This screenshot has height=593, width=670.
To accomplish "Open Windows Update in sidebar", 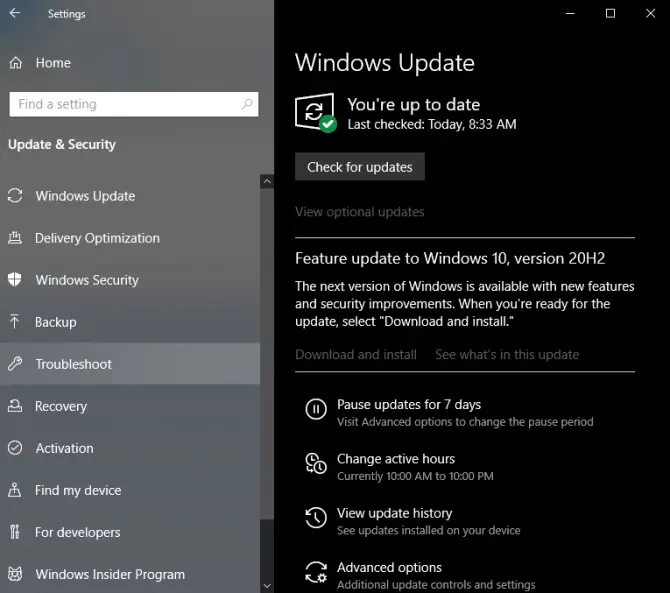I will pos(130,196).
